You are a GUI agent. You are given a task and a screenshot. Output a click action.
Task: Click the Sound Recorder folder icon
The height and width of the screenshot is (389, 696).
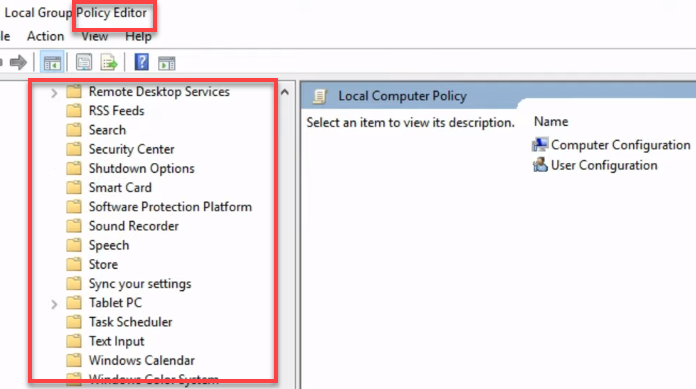(x=74, y=226)
